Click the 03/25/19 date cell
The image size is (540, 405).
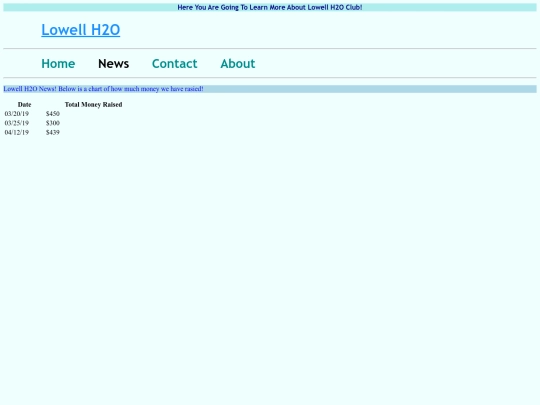point(17,123)
